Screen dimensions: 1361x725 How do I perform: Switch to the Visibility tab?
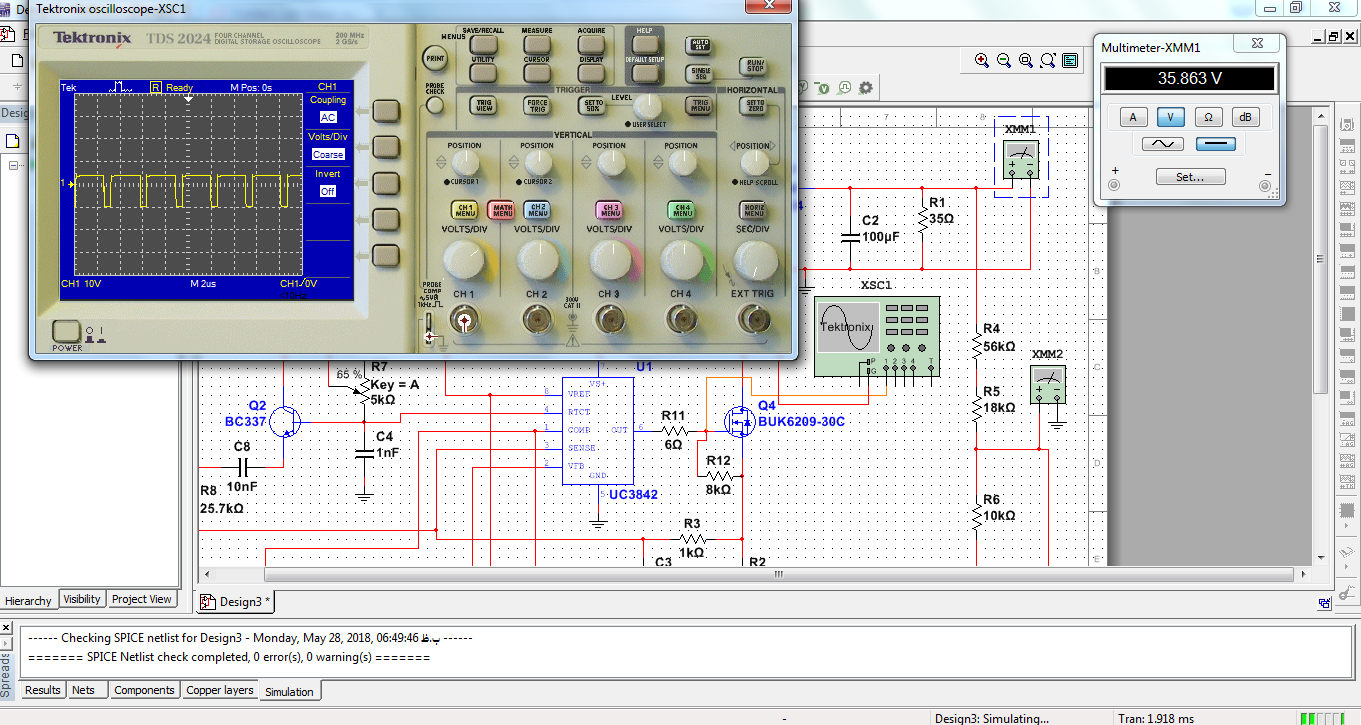82,599
